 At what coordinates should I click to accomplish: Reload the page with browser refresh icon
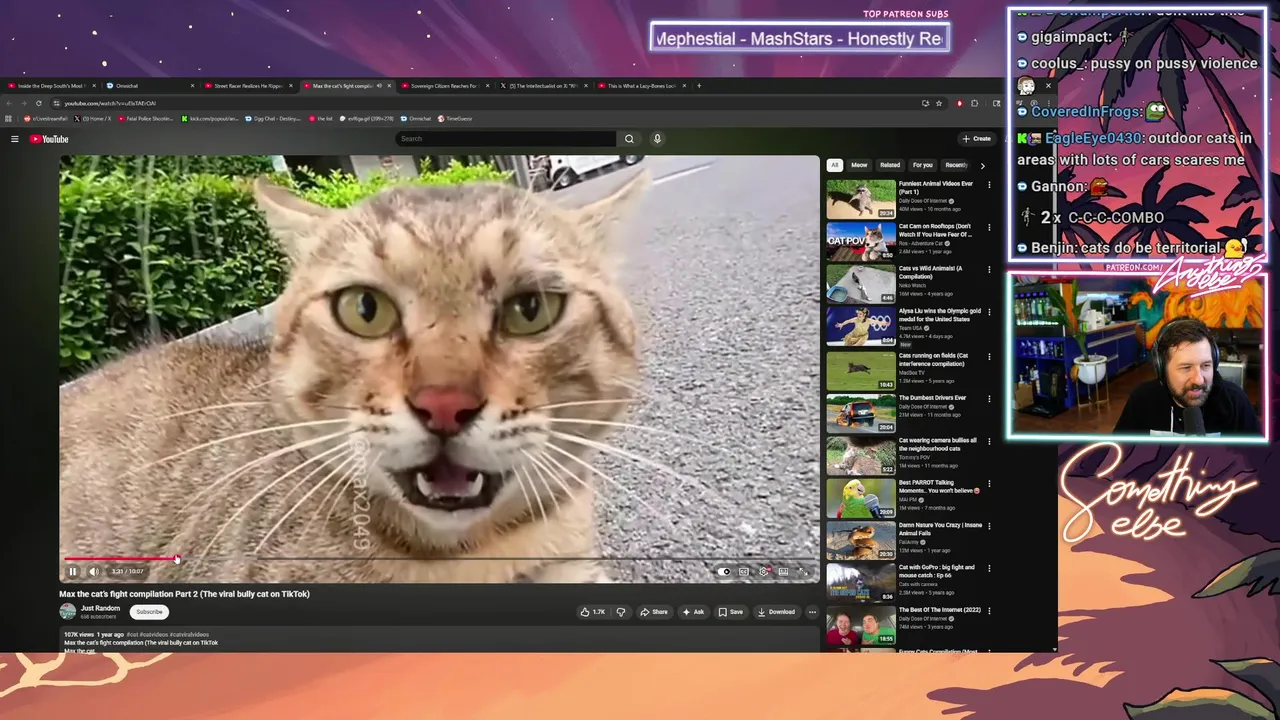(39, 103)
